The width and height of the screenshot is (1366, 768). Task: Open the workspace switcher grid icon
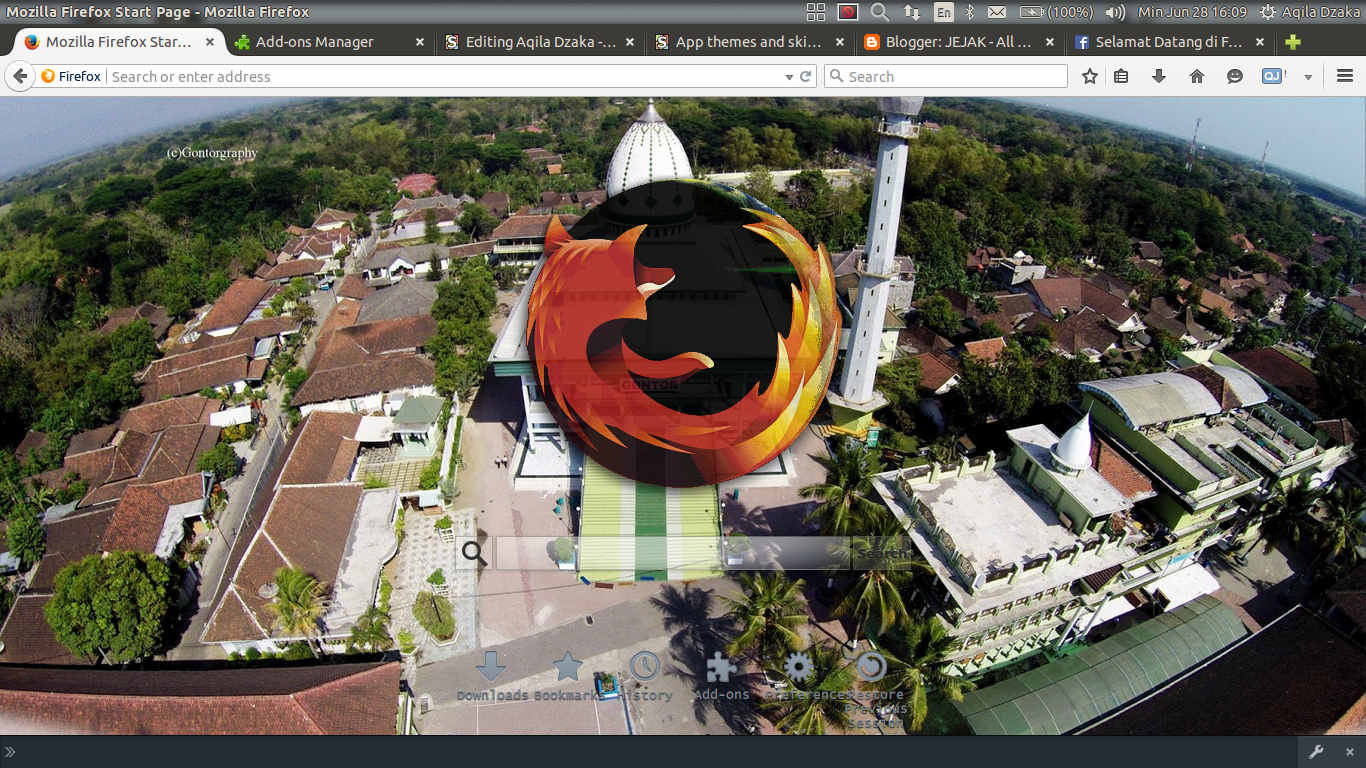tap(816, 12)
